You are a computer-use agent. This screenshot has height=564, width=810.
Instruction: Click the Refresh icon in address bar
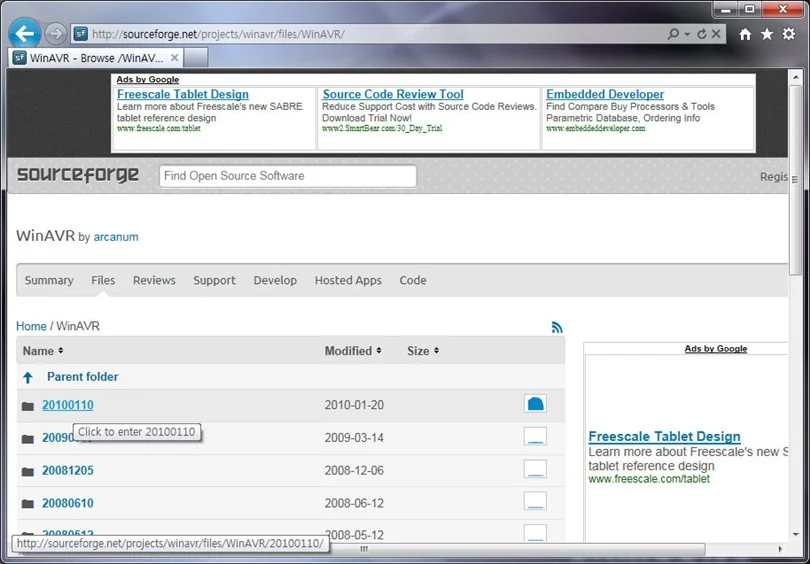(702, 34)
